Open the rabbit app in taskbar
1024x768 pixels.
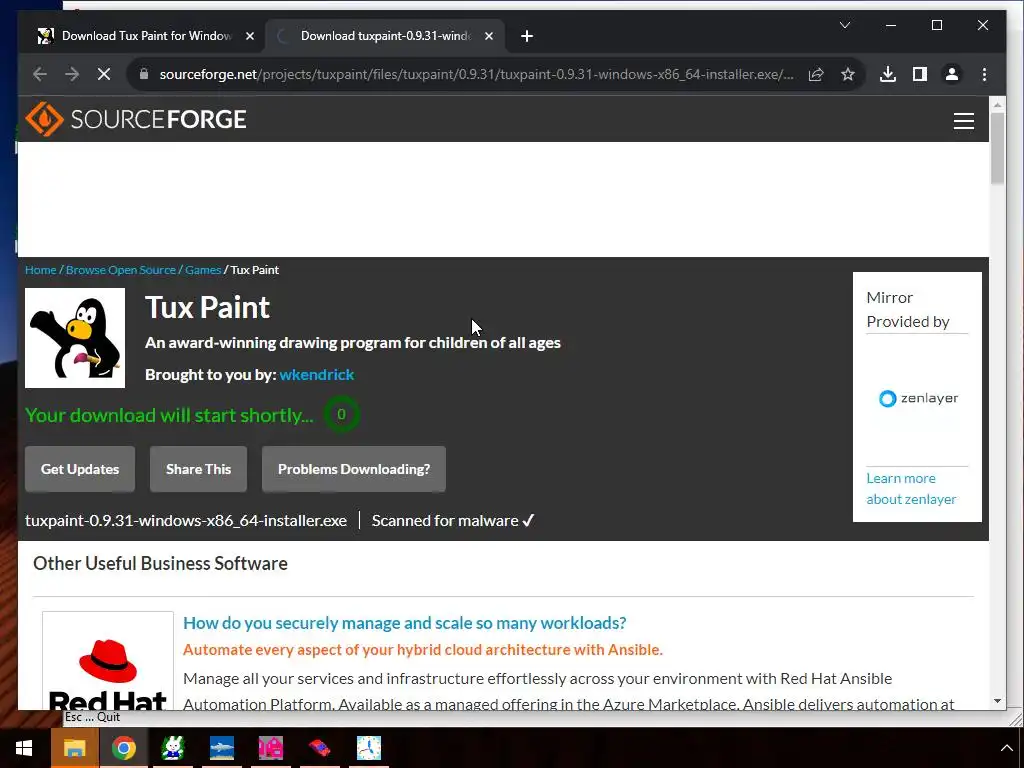point(172,748)
